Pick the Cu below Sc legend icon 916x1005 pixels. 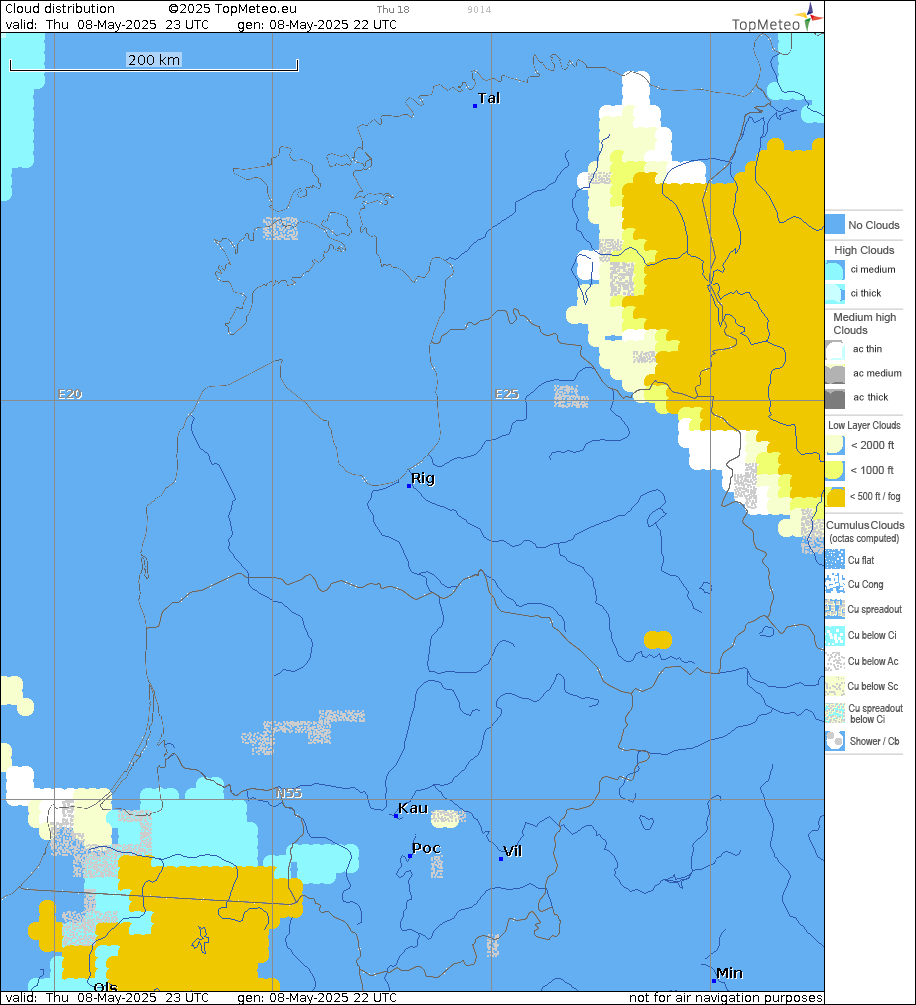click(835, 686)
